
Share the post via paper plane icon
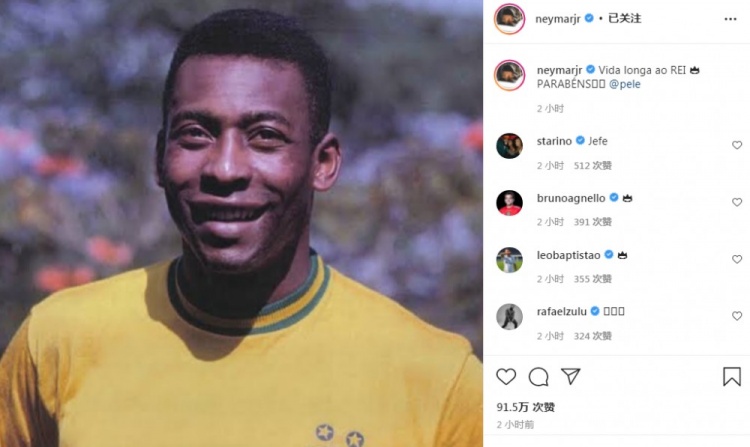click(x=571, y=376)
